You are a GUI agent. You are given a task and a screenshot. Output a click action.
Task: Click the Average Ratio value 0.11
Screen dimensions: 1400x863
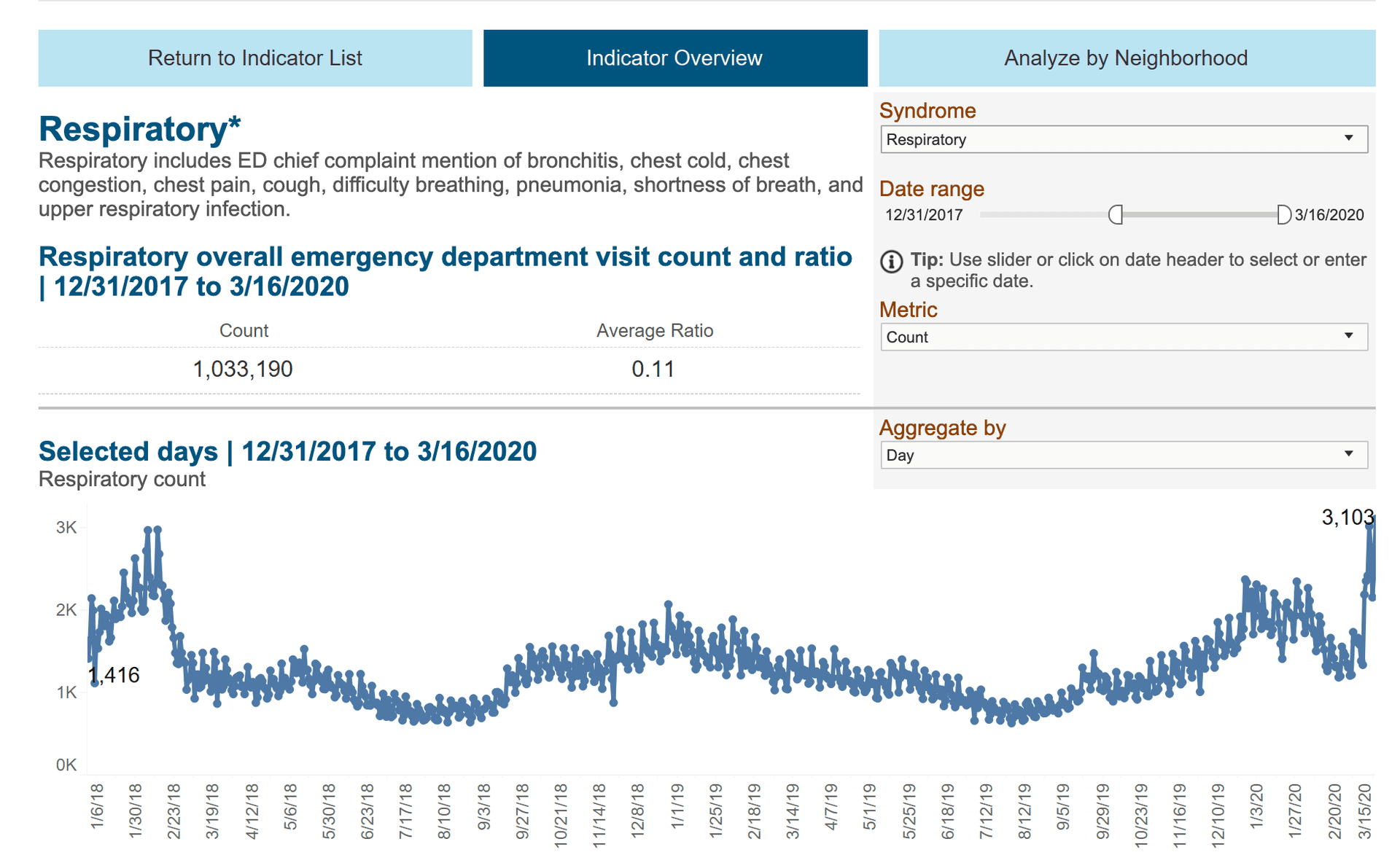[653, 369]
